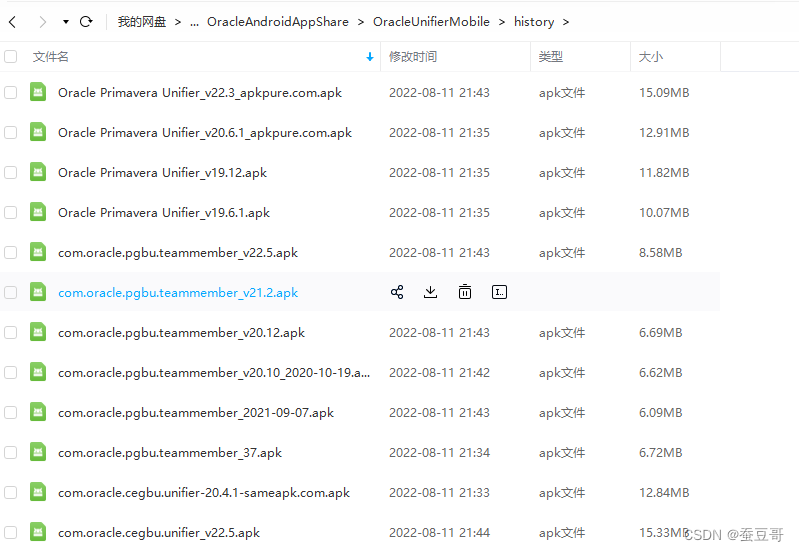The image size is (799, 551).
Task: Click apk icon of teammember_v20.10_2020-10-19
Action: point(38,372)
